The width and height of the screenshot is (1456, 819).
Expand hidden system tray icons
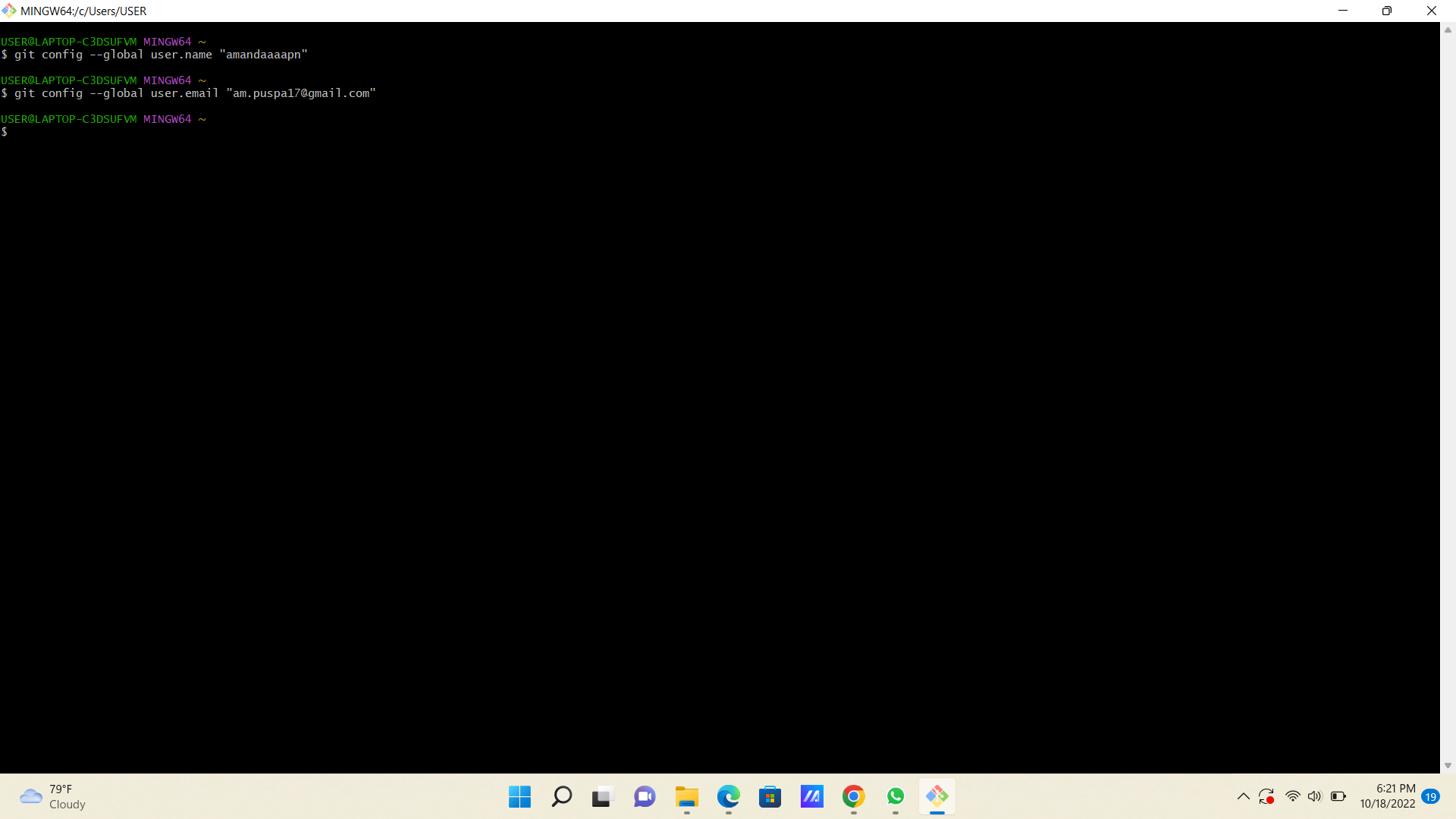[1243, 796]
